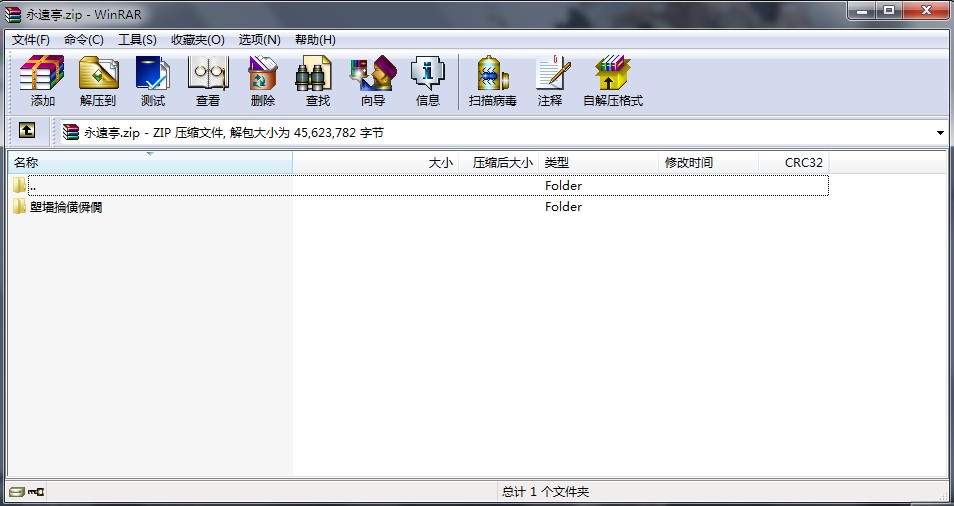
Task: Open the 查看 (View) toolbar icon
Action: pyautogui.click(x=208, y=81)
